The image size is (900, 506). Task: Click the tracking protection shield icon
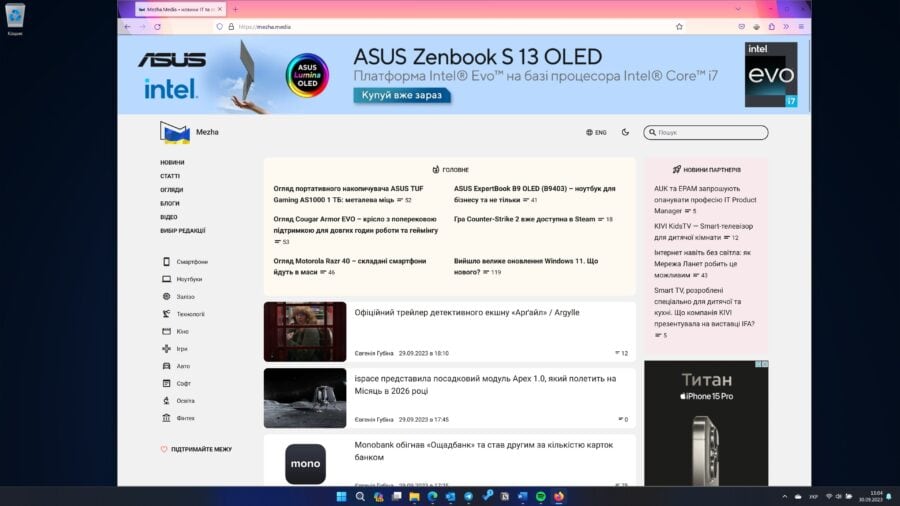coord(219,26)
